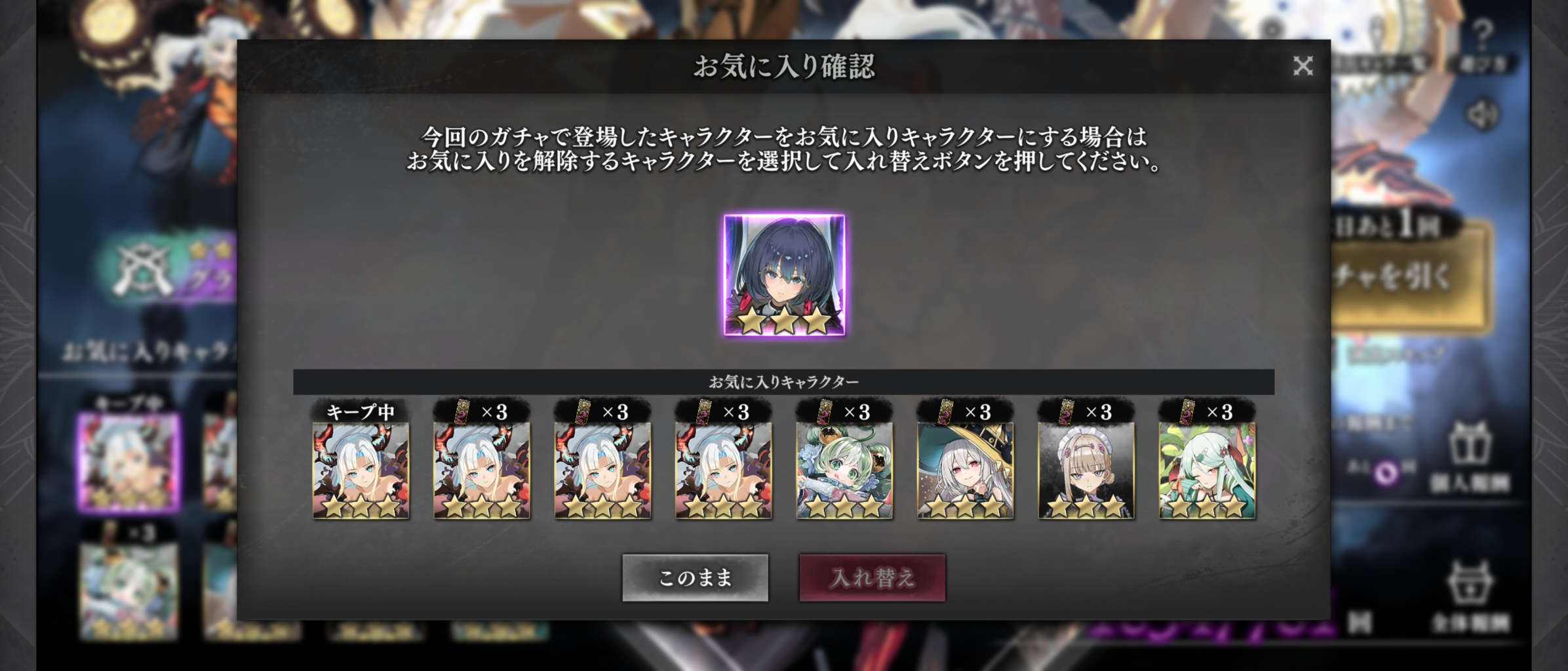Toggle the sound speaker icon

1482,115
